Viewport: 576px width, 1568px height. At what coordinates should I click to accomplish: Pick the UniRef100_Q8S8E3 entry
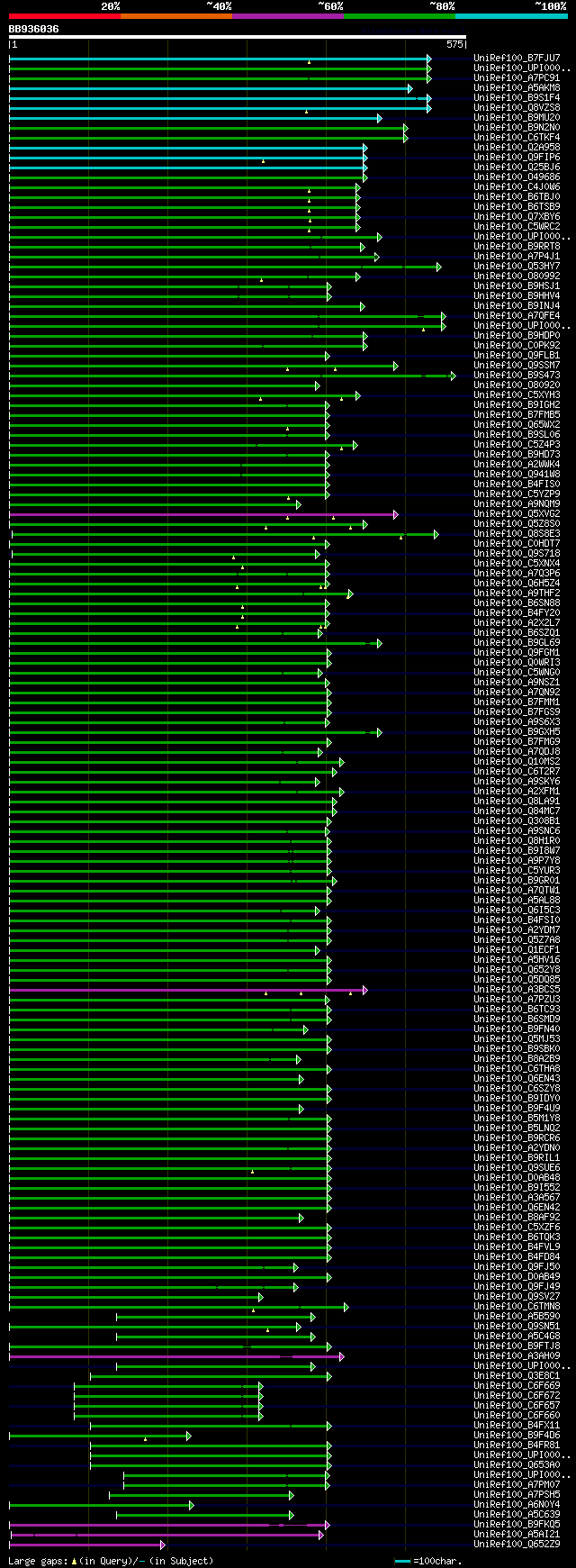coord(517,534)
